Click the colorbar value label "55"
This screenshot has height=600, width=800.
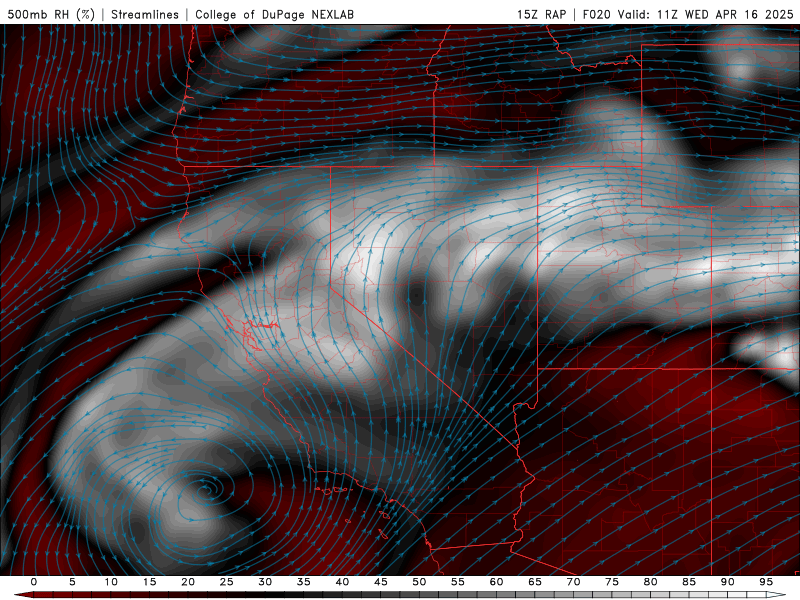coord(458,582)
